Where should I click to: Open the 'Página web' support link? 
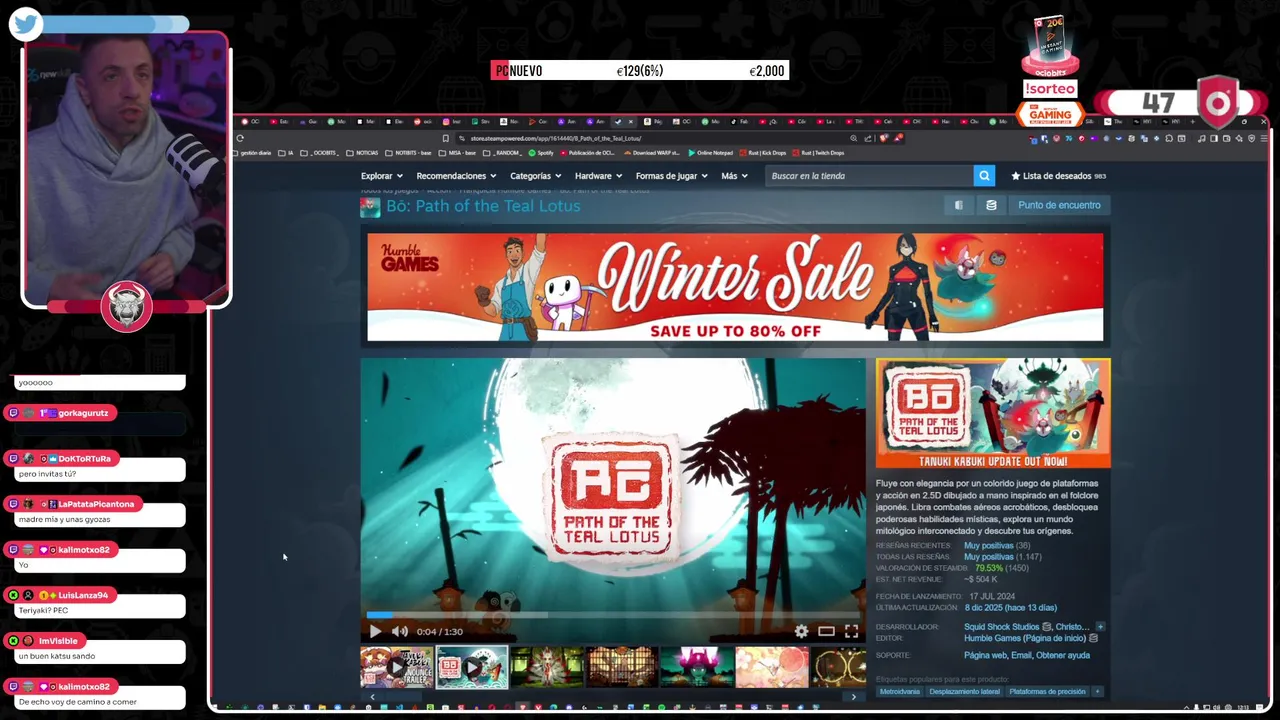[x=985, y=656]
